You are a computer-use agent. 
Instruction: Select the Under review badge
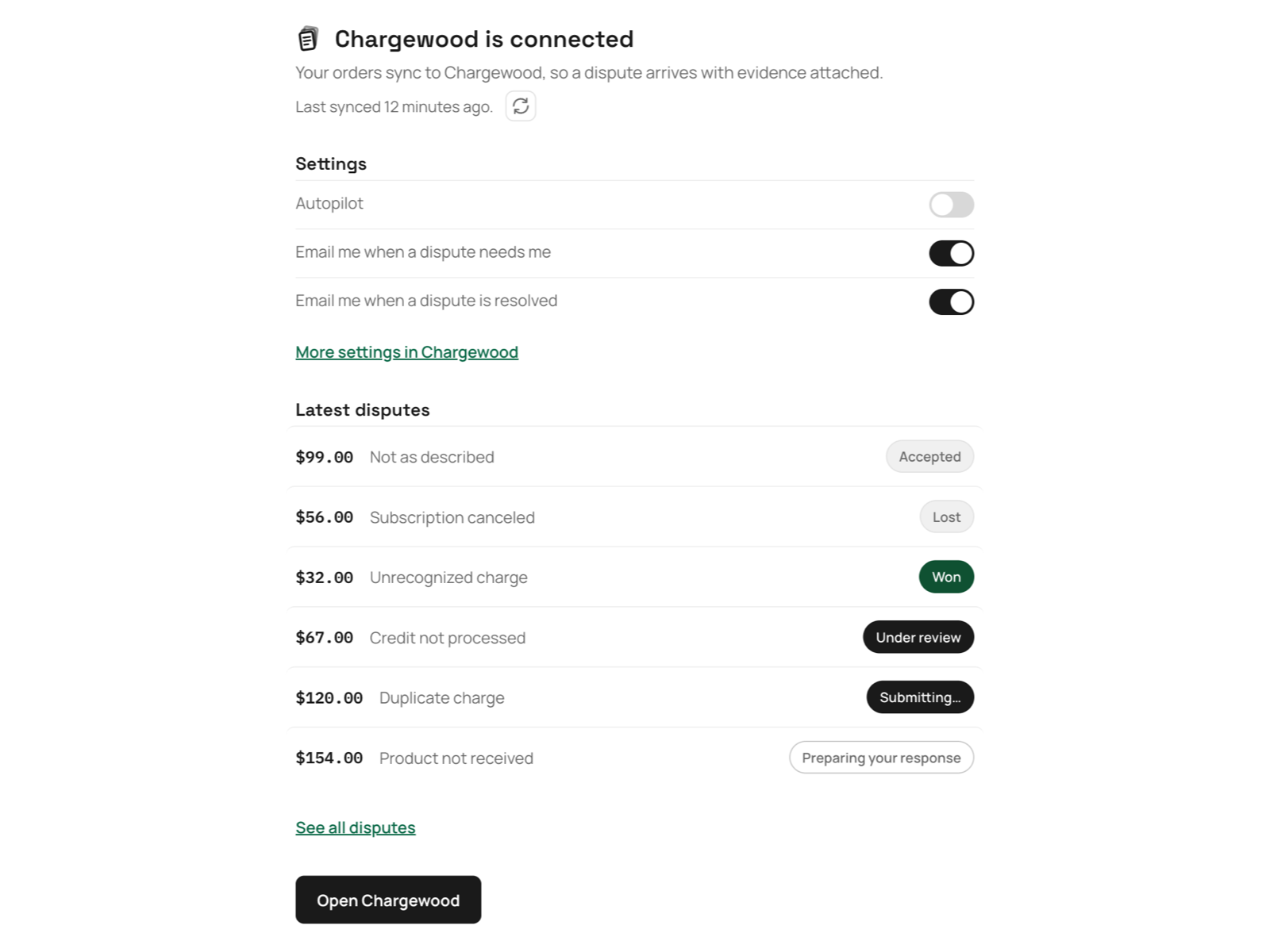[x=918, y=637]
